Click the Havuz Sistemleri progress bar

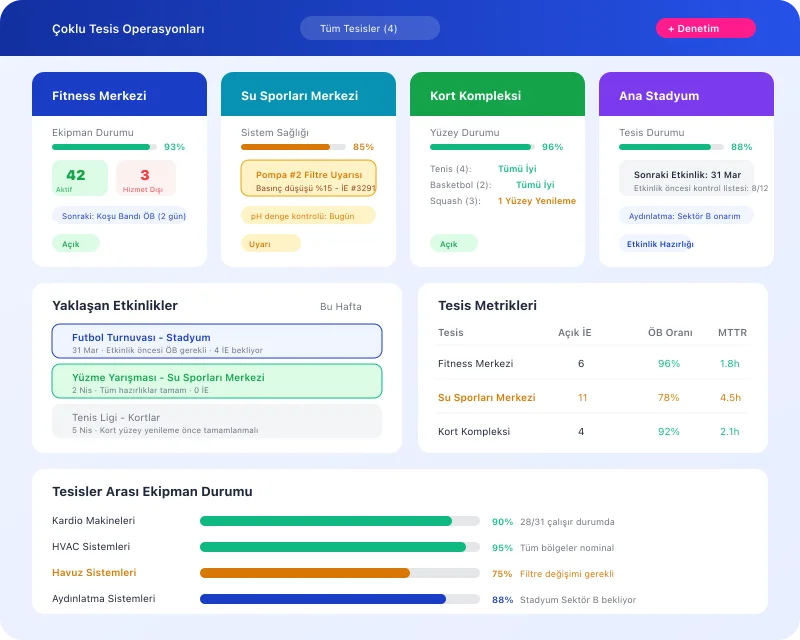(340, 573)
